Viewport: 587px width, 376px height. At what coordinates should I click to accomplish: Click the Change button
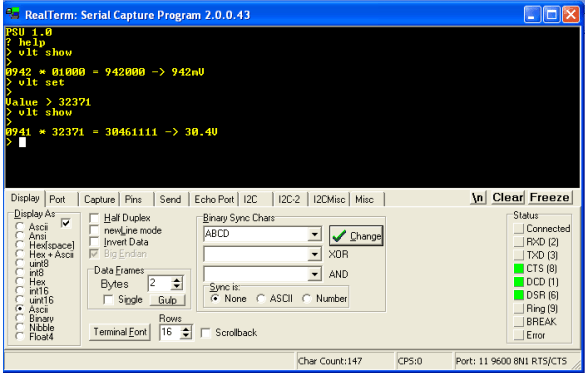356,236
